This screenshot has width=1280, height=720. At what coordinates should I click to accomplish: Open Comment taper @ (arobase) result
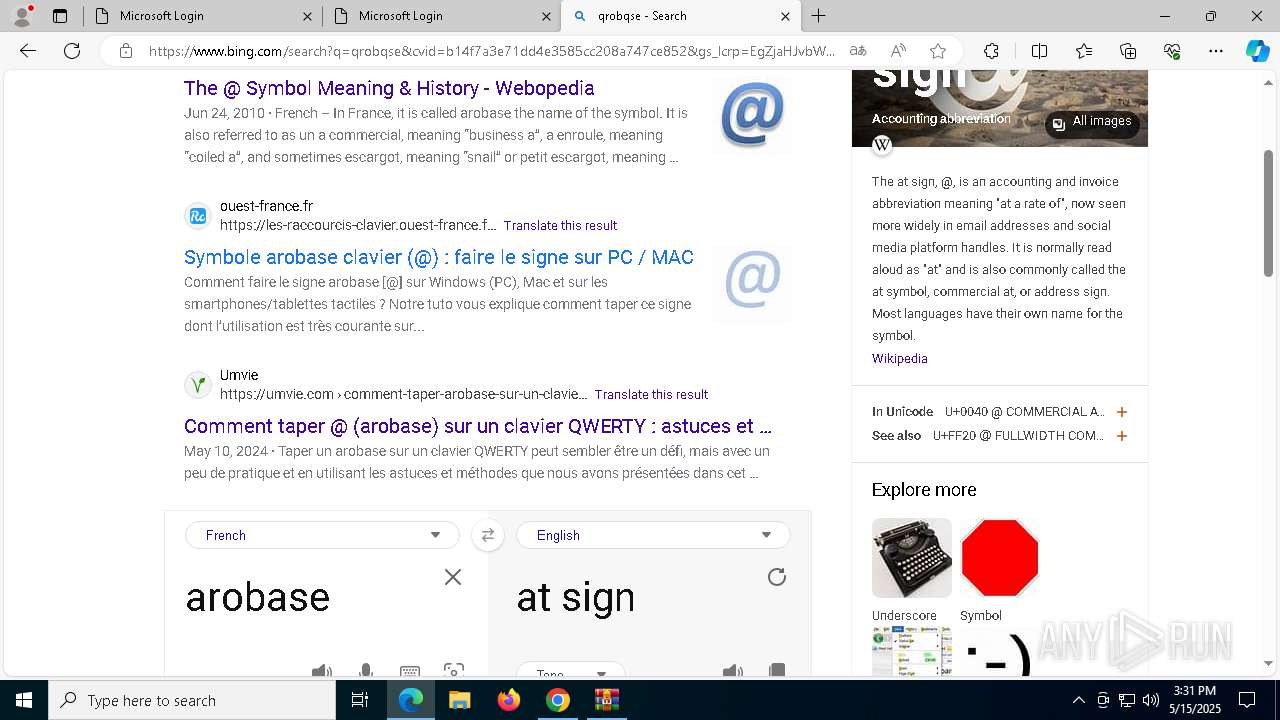pos(478,426)
